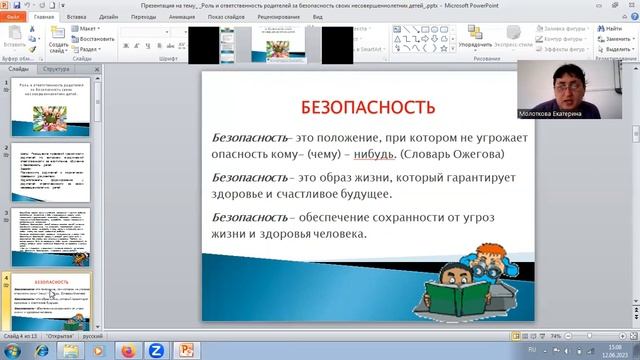The image size is (640, 360).
Task: Open the Файл tab
Action: 13,17
